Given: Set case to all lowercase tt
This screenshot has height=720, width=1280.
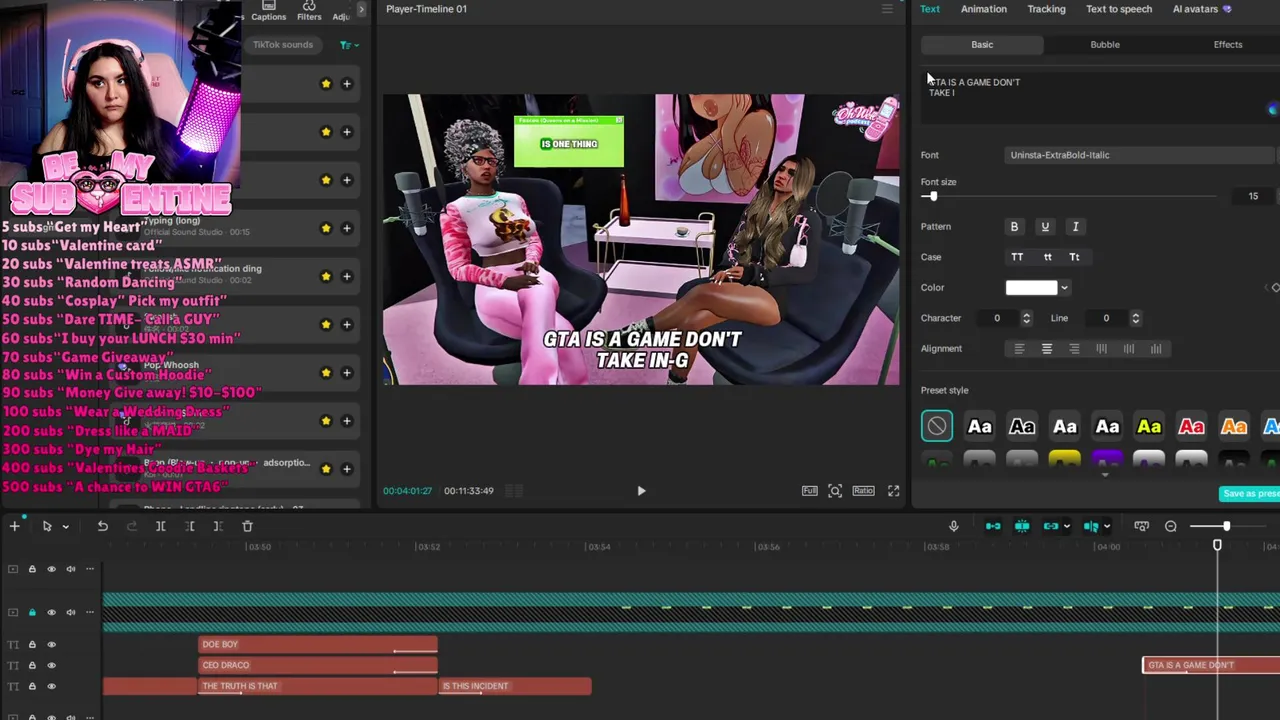Looking at the screenshot, I should (1047, 257).
